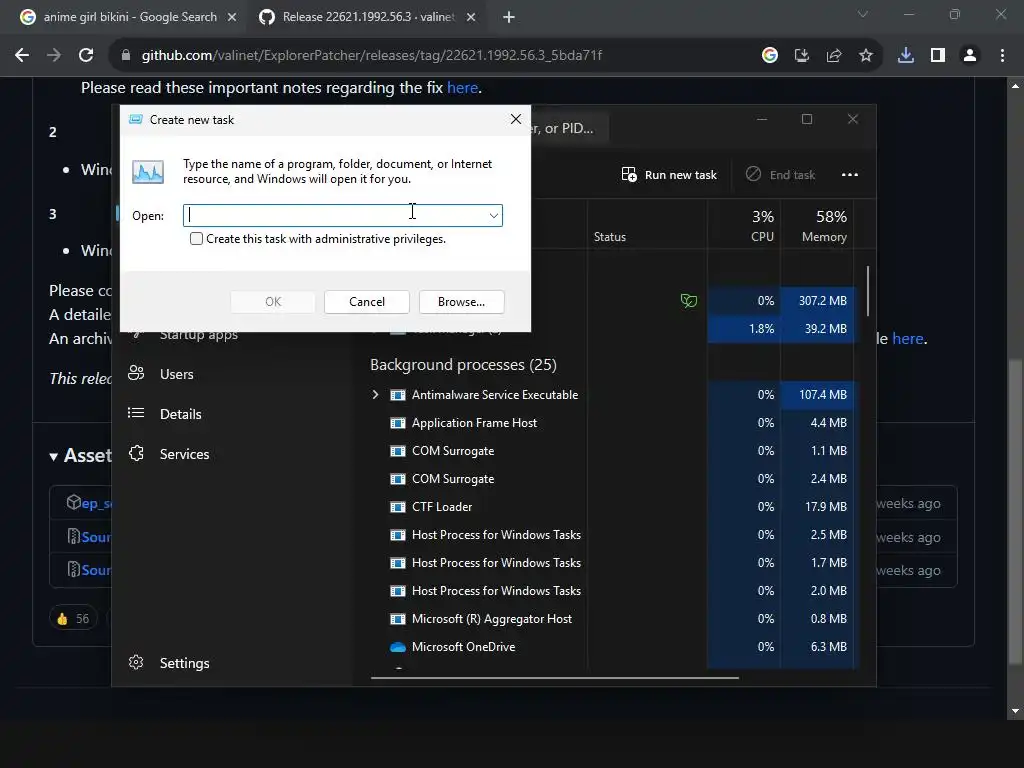
Task: Close the anime girl bikini Google Search tab
Action: (232, 17)
